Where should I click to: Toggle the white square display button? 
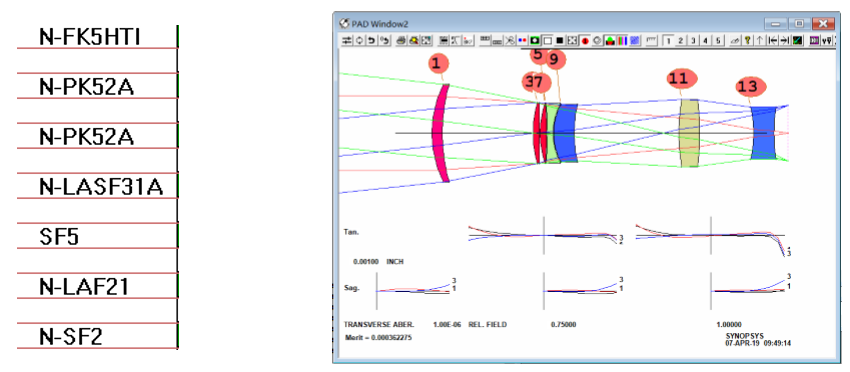tap(548, 40)
